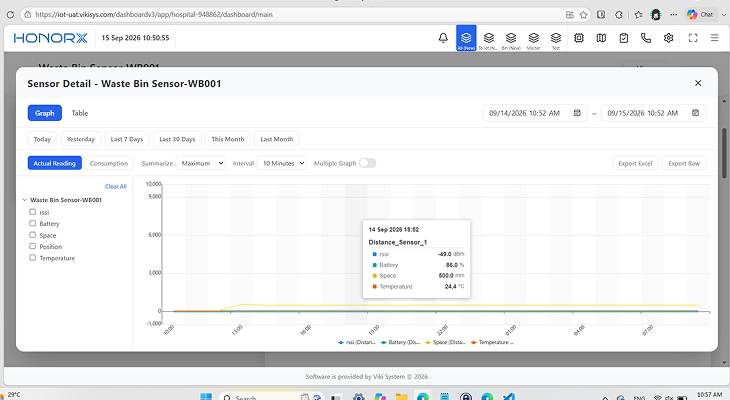Check the Temperature checkbox
Screen dimensions: 730x400
click(x=33, y=258)
